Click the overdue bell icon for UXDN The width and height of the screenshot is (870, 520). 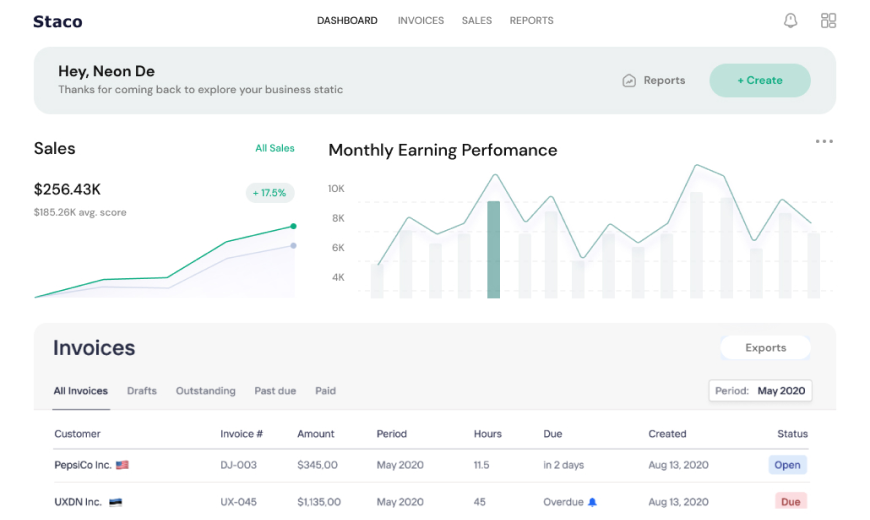pyautogui.click(x=592, y=502)
